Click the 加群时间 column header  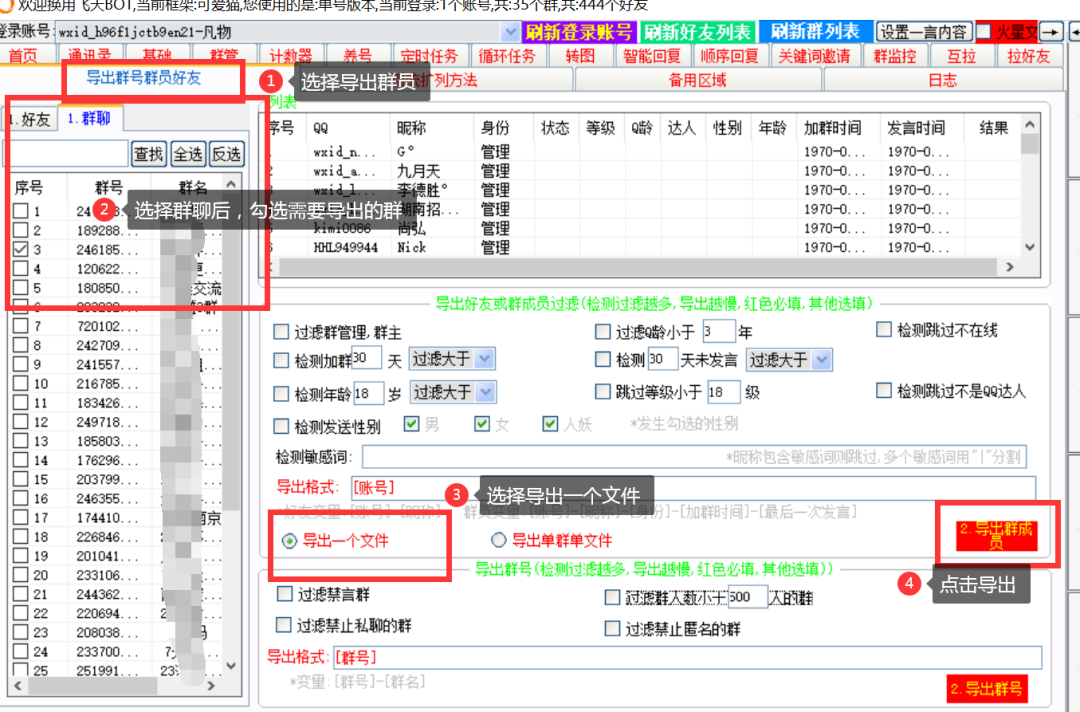tap(832, 128)
